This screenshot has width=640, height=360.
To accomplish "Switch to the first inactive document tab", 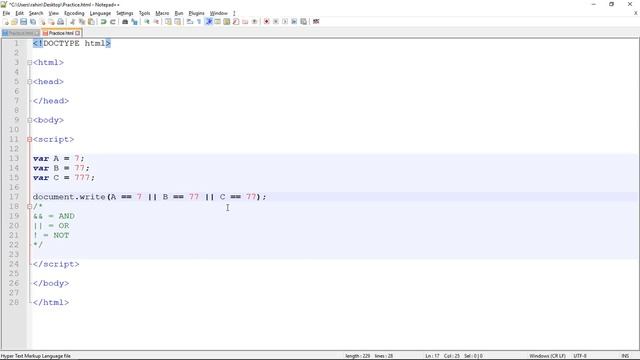I will [20, 33].
